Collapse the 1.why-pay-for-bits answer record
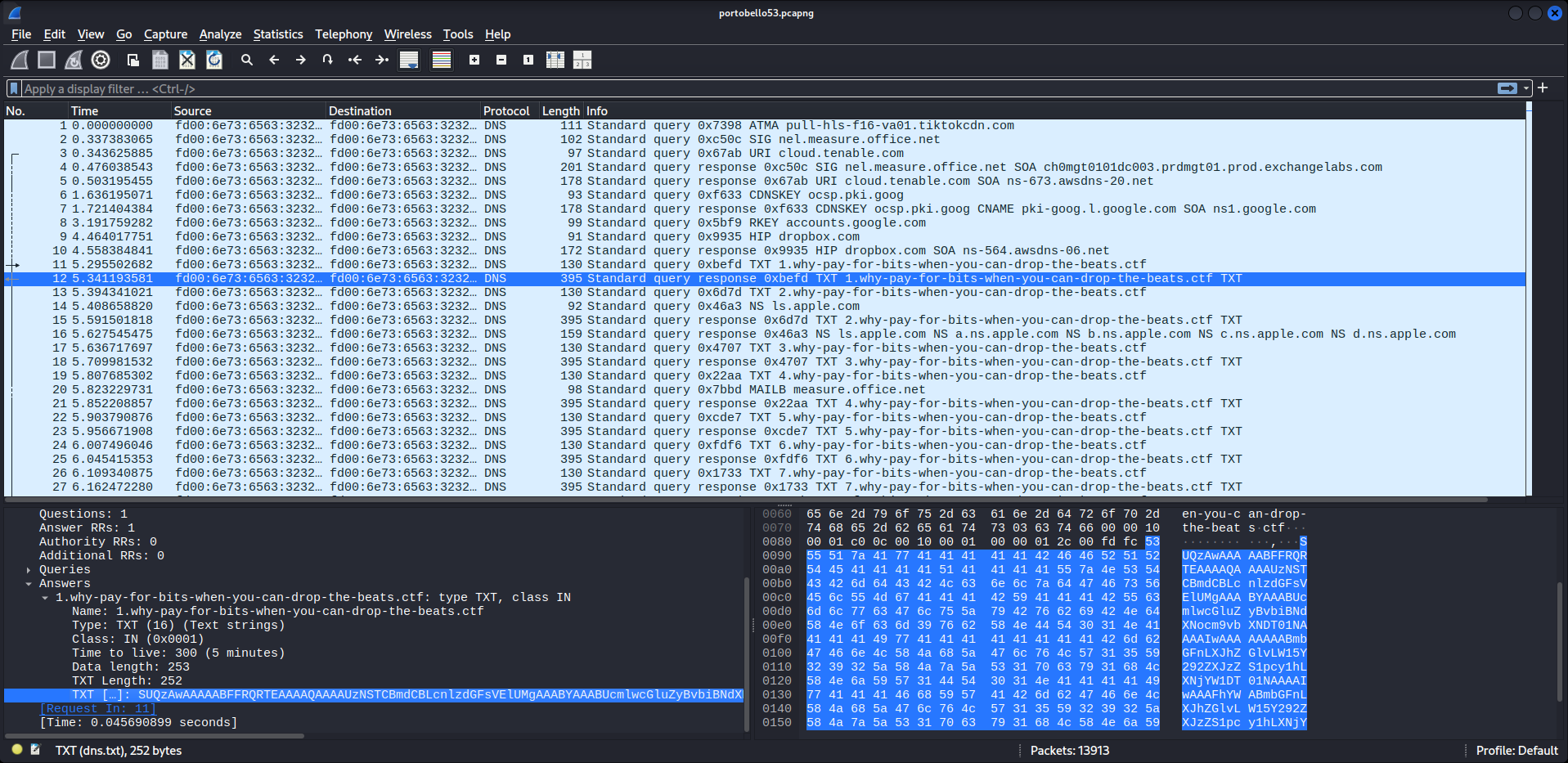This screenshot has height=763, width=1568. (x=45, y=598)
